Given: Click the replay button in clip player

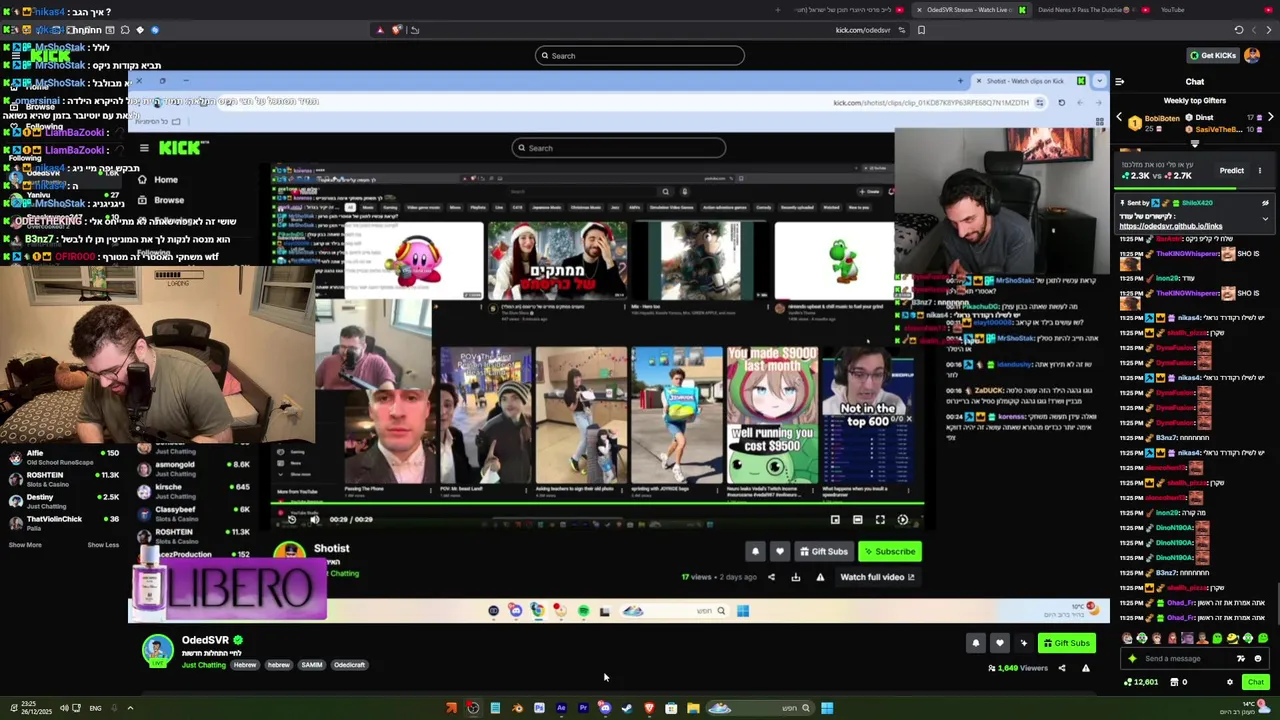Looking at the screenshot, I should 291,519.
